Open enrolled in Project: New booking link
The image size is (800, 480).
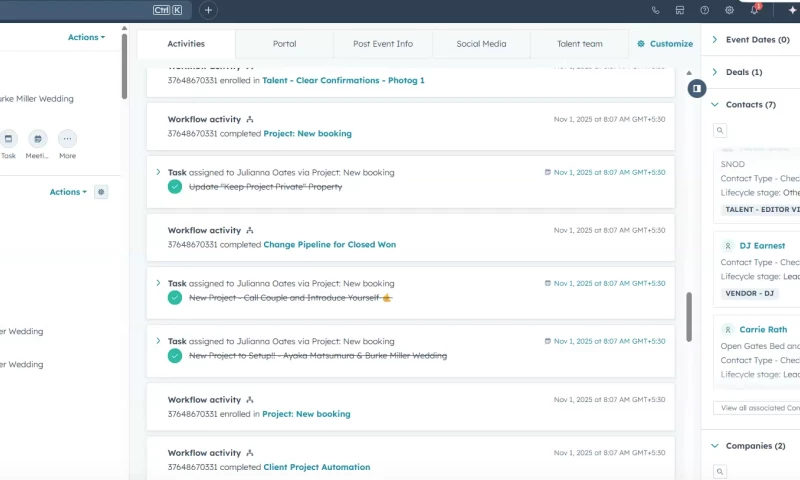(x=306, y=414)
